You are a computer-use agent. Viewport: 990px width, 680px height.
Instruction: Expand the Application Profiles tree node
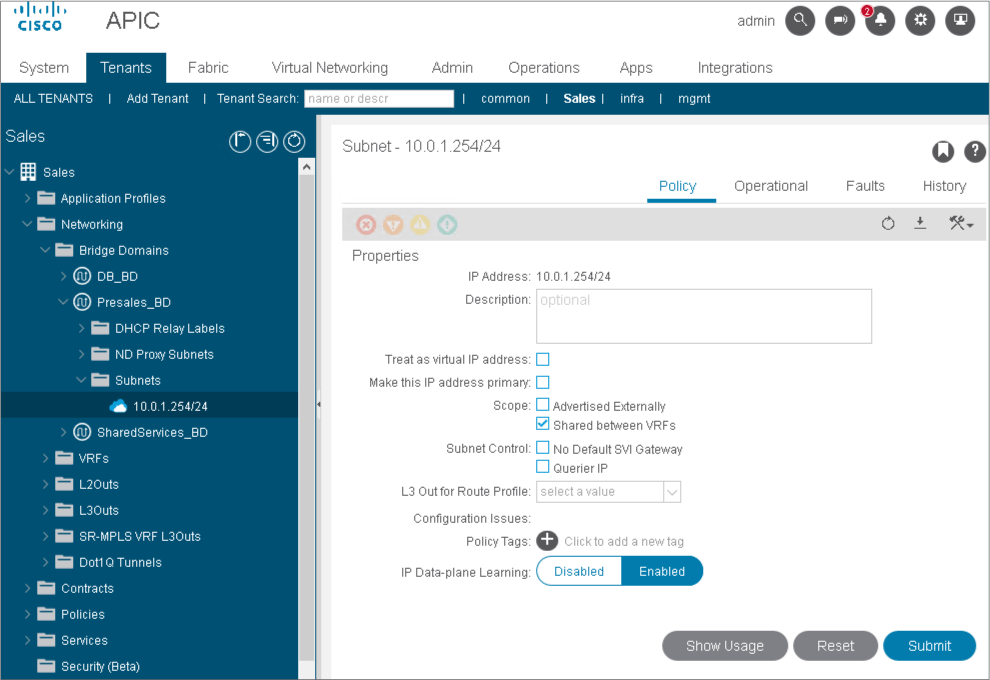(x=28, y=198)
